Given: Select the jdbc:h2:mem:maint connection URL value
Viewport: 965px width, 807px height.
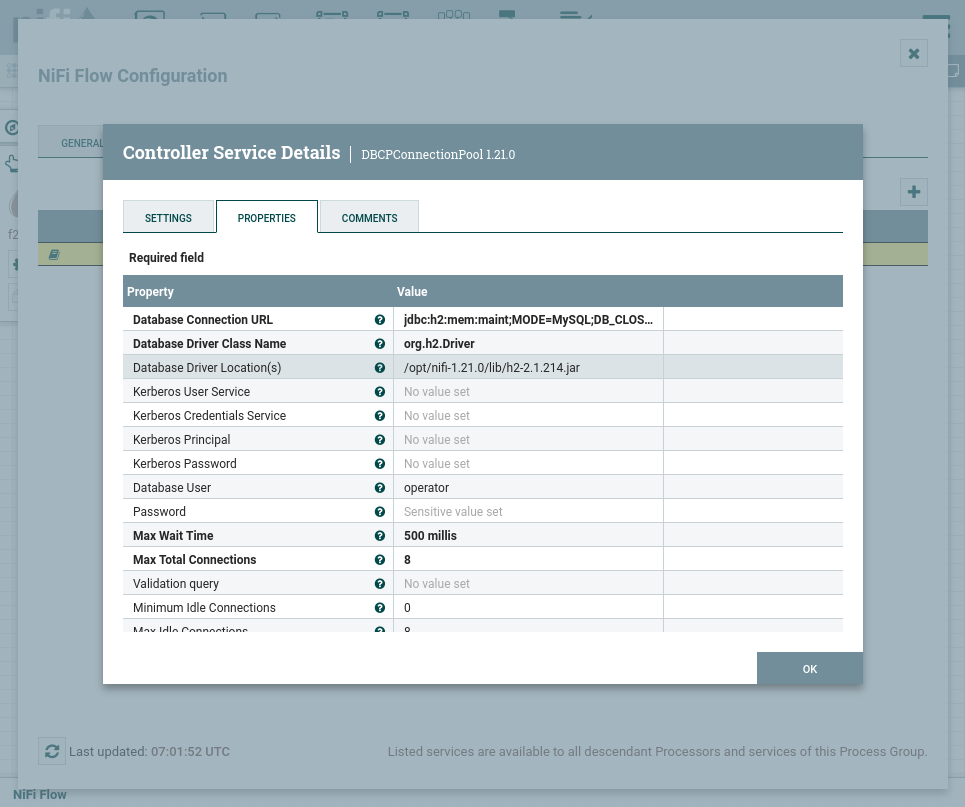Looking at the screenshot, I should coord(528,319).
